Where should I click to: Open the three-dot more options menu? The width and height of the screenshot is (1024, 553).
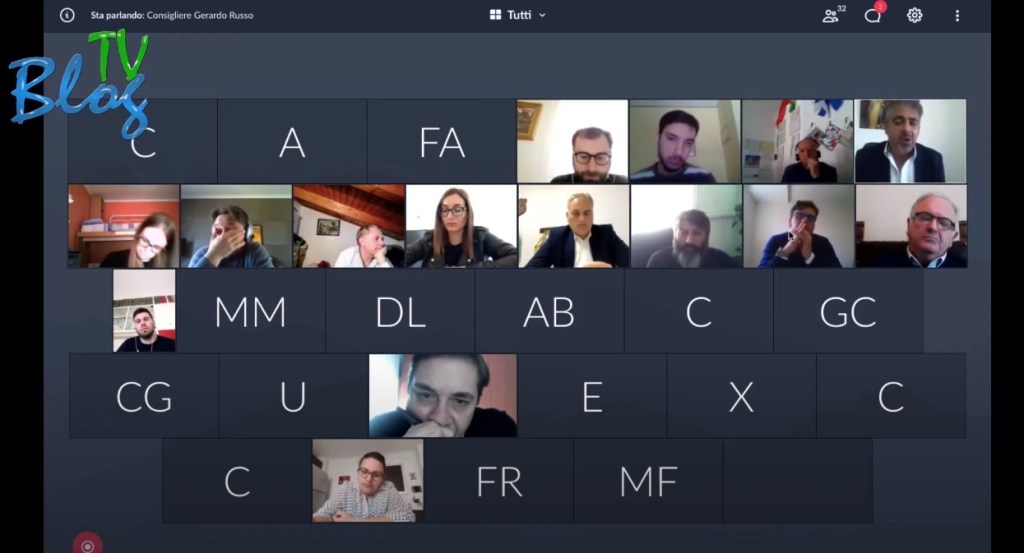click(x=957, y=15)
